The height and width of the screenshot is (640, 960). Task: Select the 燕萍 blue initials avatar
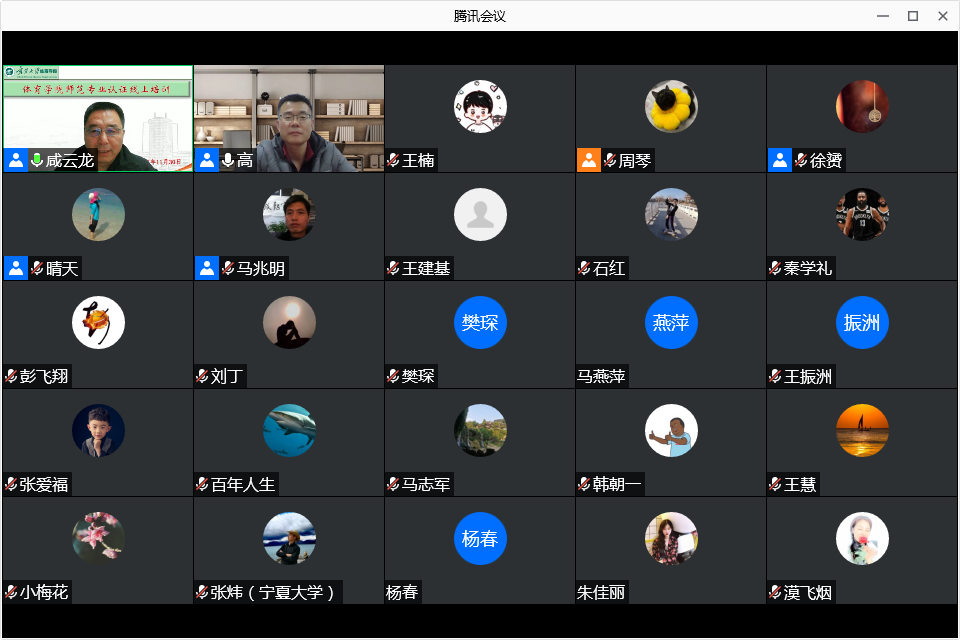coord(671,323)
